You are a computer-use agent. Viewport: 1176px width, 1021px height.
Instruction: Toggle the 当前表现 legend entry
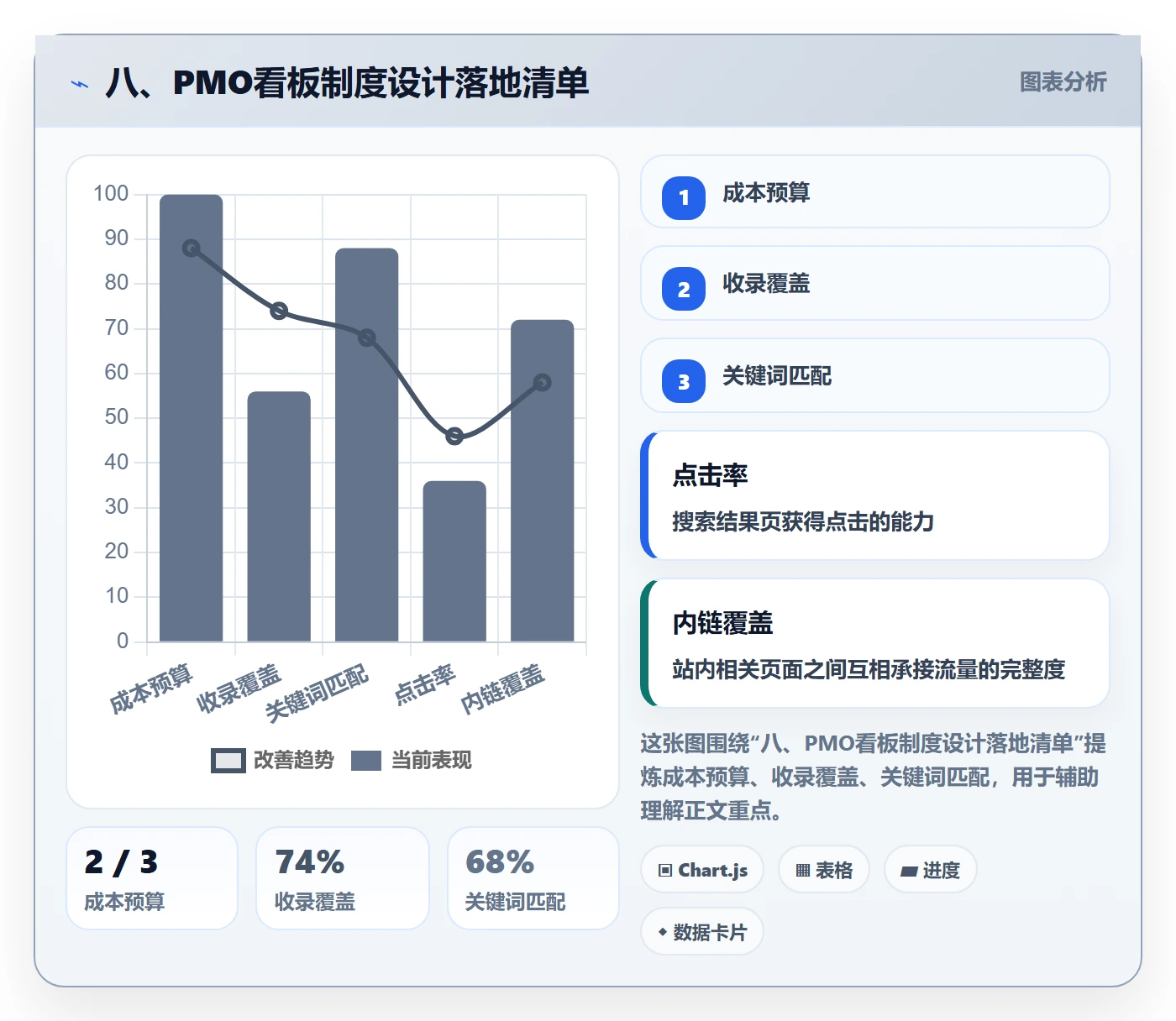412,760
